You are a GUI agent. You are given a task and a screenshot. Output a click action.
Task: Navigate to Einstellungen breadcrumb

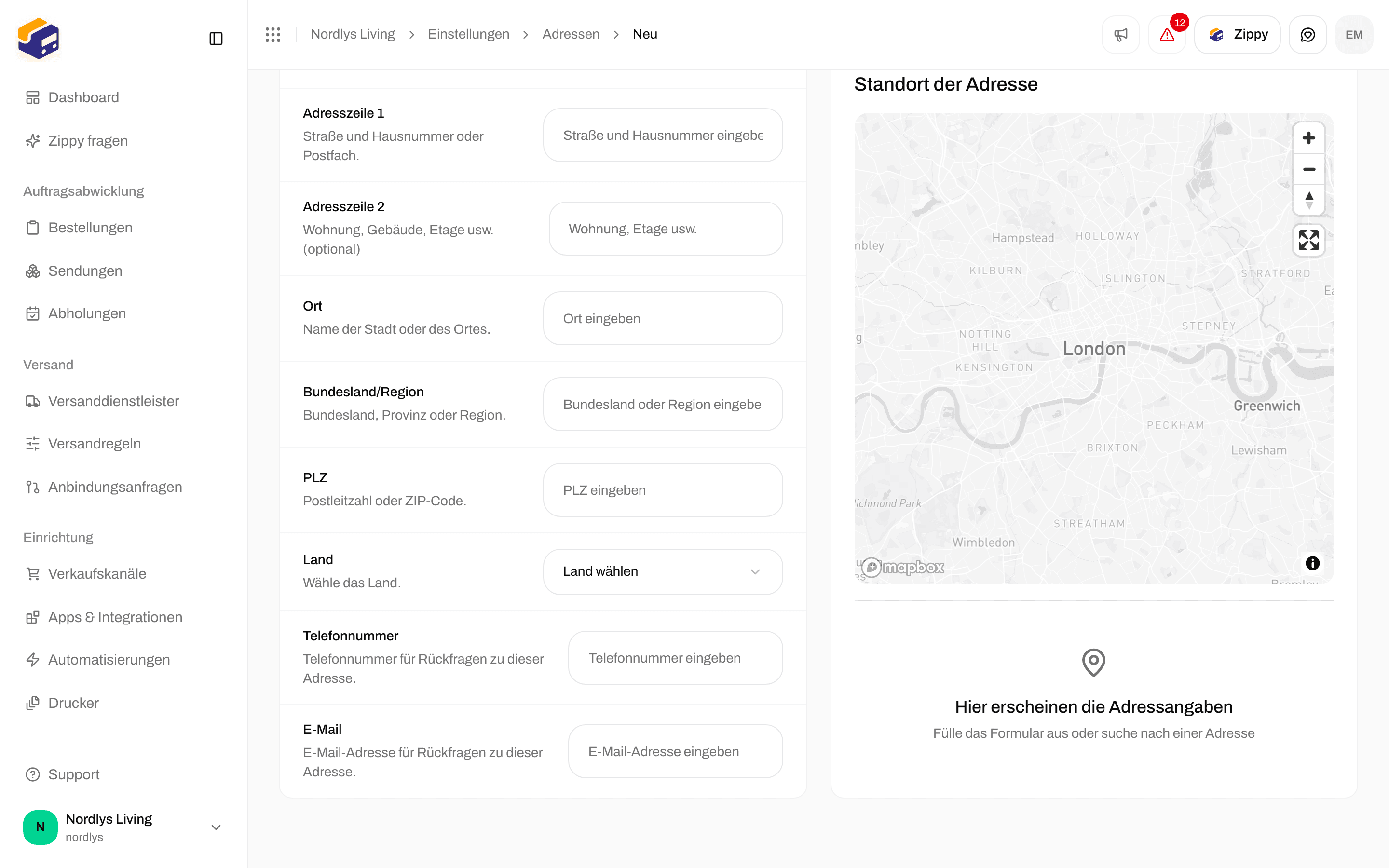pyautogui.click(x=468, y=34)
